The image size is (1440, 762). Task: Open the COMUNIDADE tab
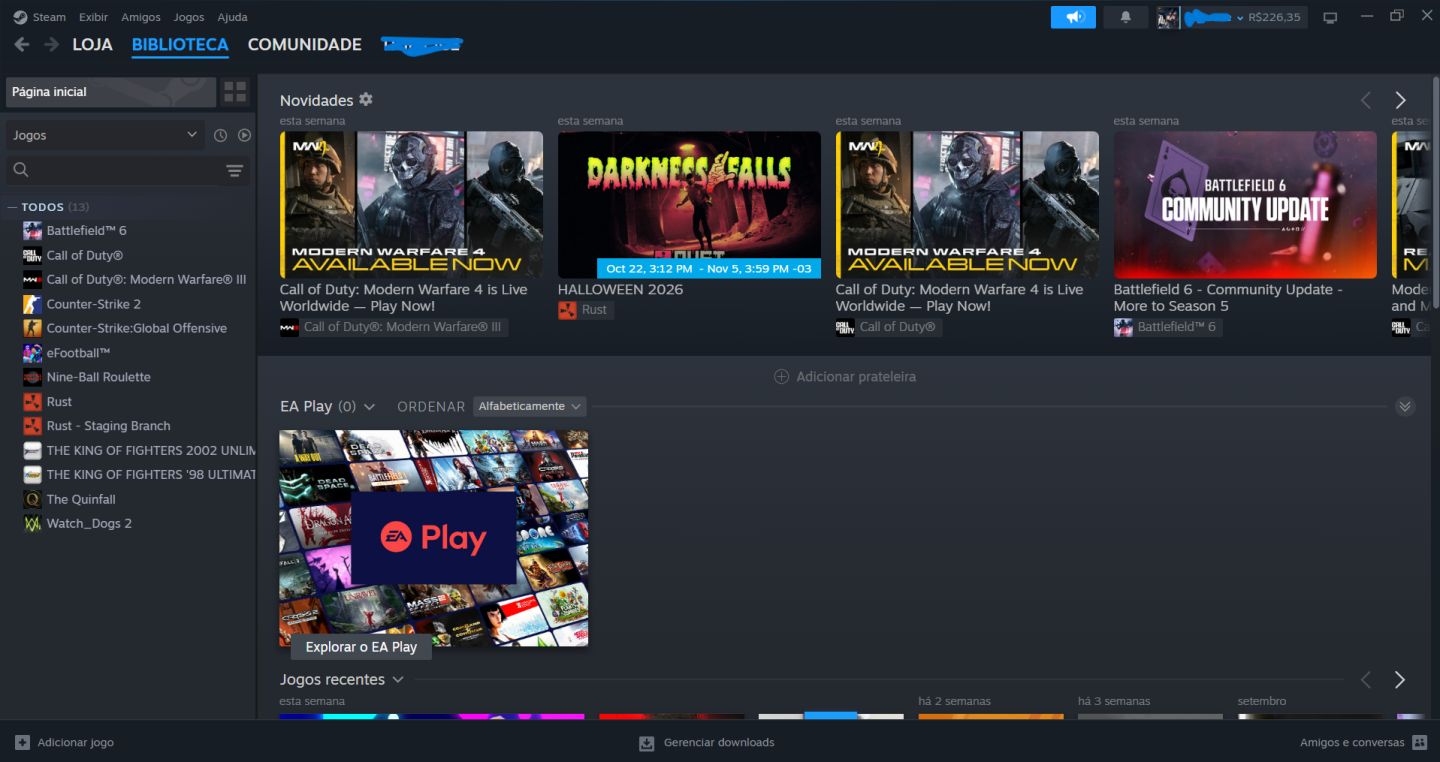(305, 45)
